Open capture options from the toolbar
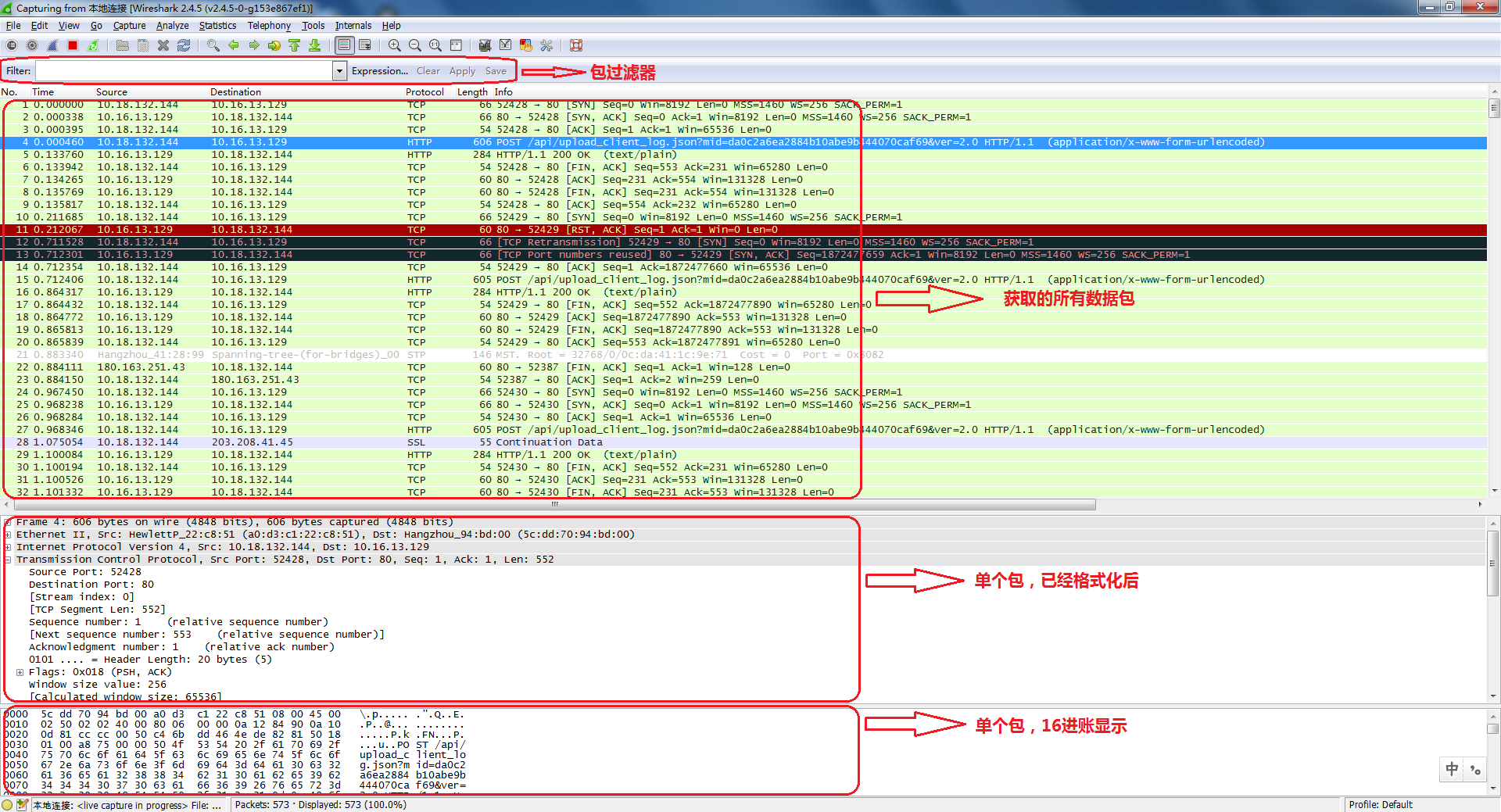This screenshot has width=1501, height=812. click(x=32, y=45)
